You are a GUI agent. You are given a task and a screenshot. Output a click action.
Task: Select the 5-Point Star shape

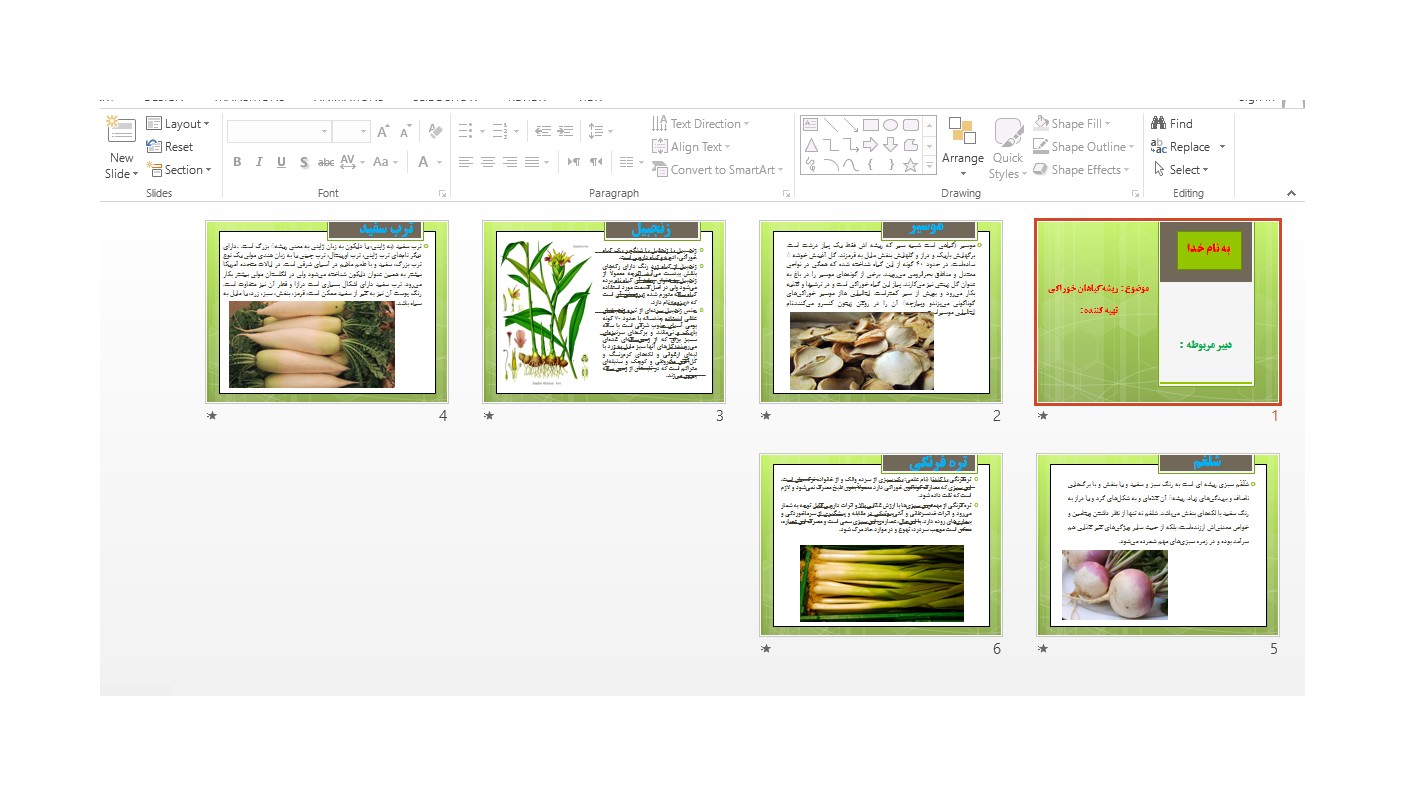tap(910, 165)
